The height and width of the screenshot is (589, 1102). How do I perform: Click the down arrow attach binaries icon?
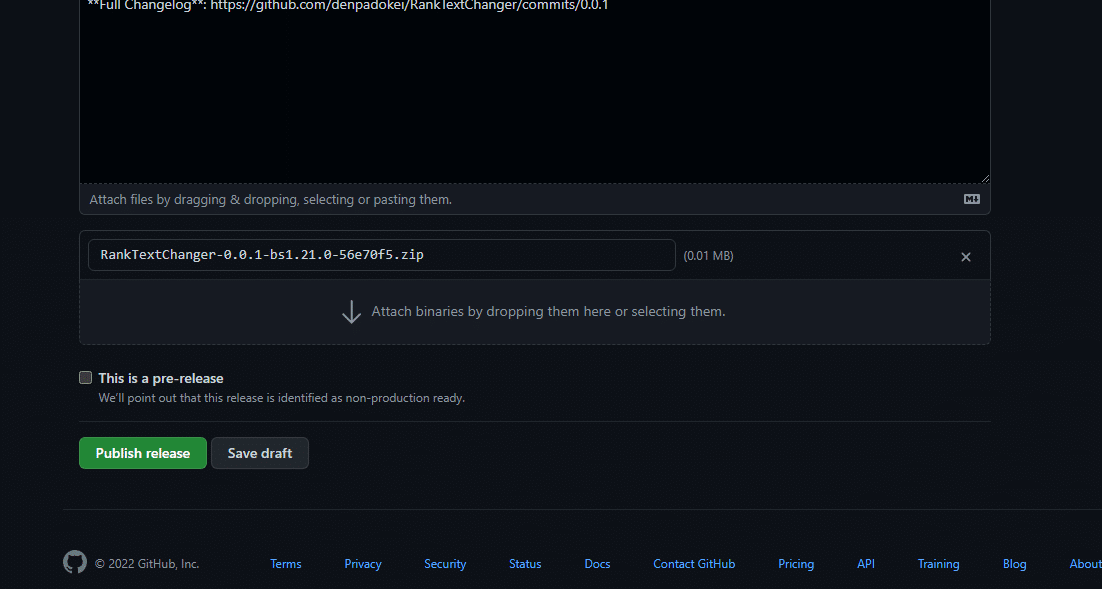(351, 311)
